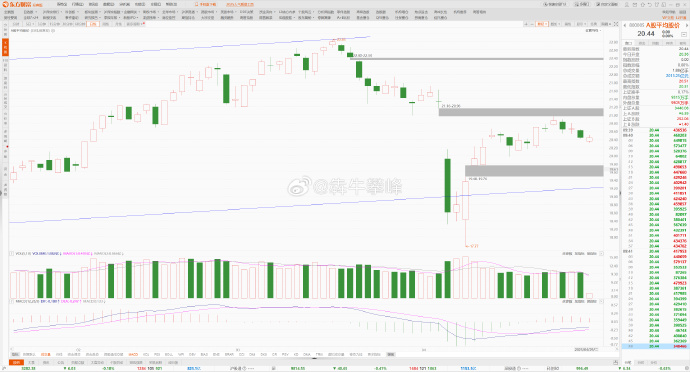The height and width of the screenshot is (372, 690).
Task: Click the fullscreen expand icon above the chart
Action: pos(616,24)
